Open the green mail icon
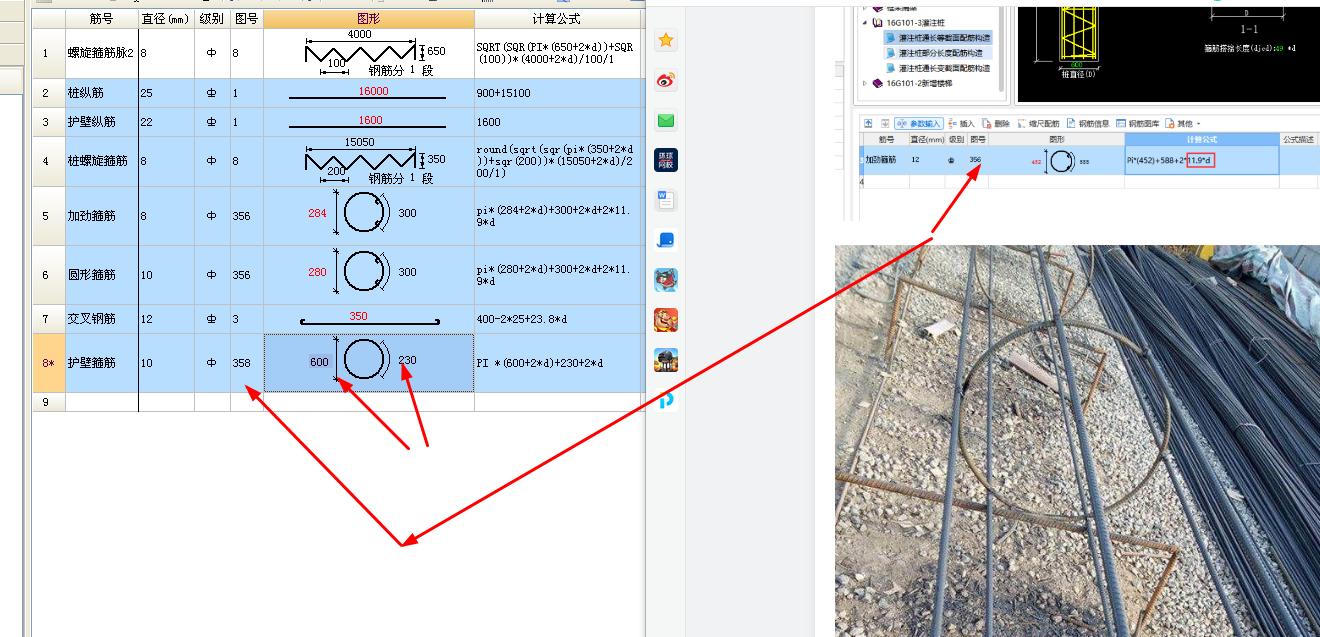 666,121
